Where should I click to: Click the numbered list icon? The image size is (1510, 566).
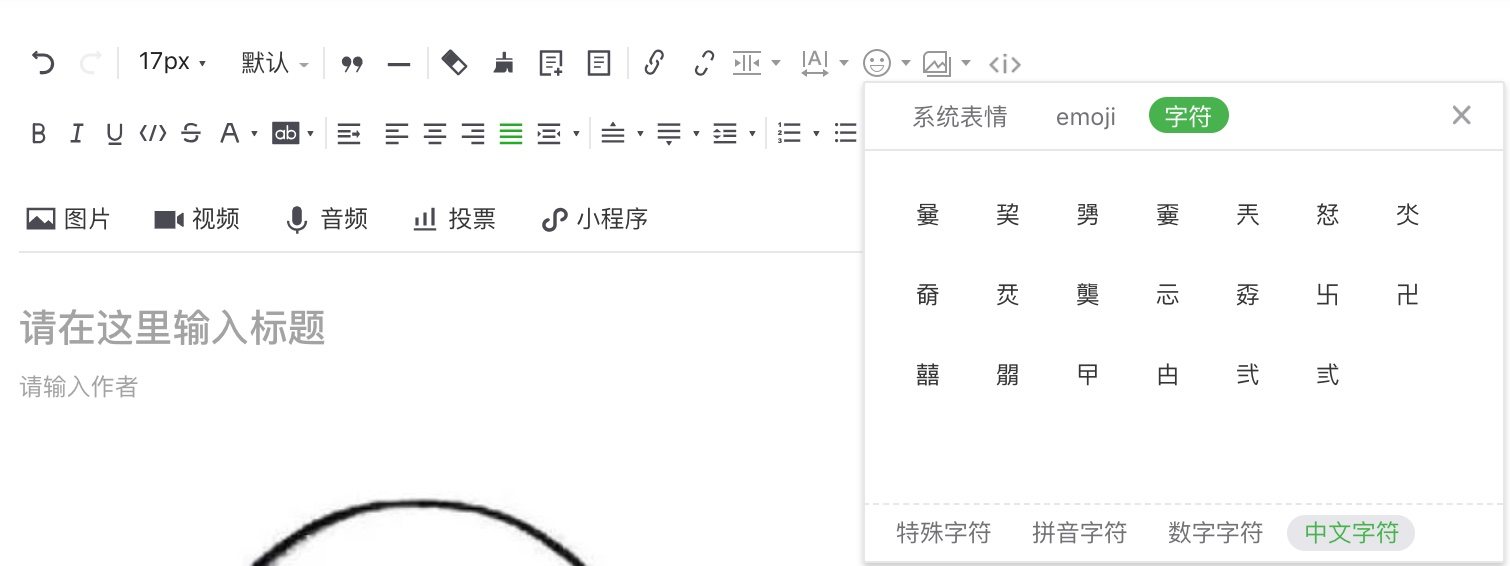point(790,133)
